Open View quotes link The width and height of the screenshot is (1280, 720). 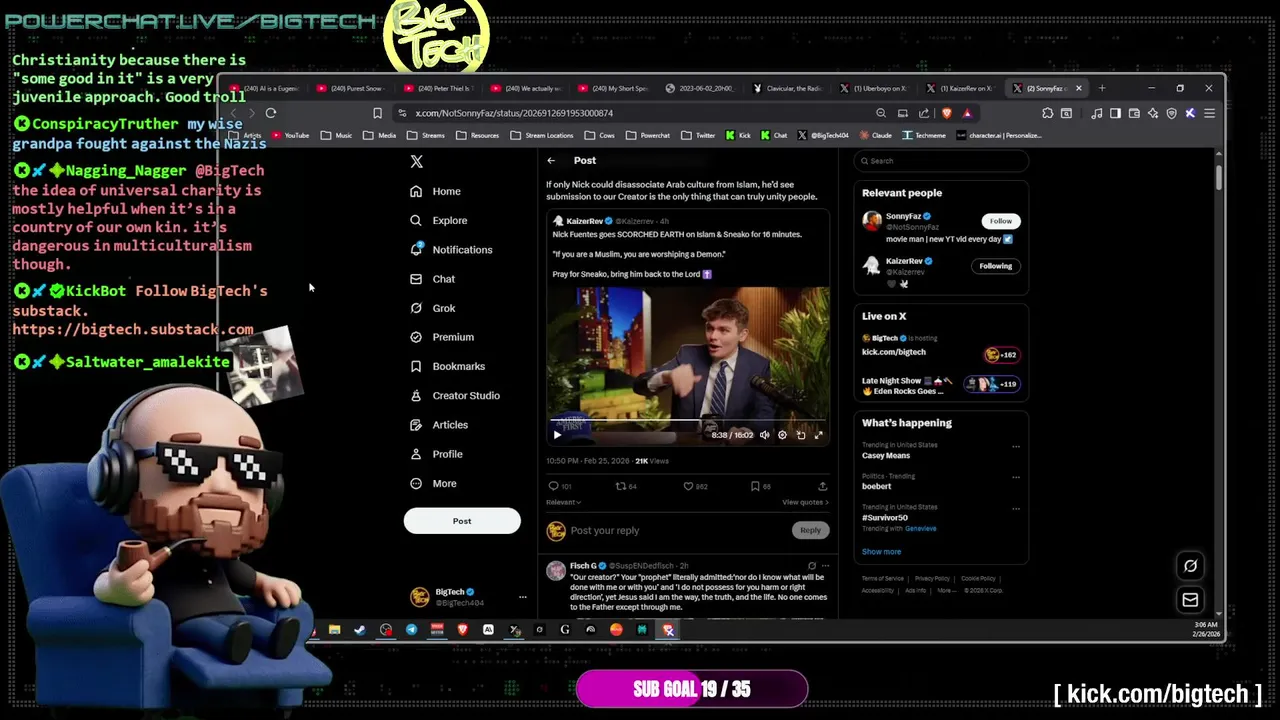805,502
